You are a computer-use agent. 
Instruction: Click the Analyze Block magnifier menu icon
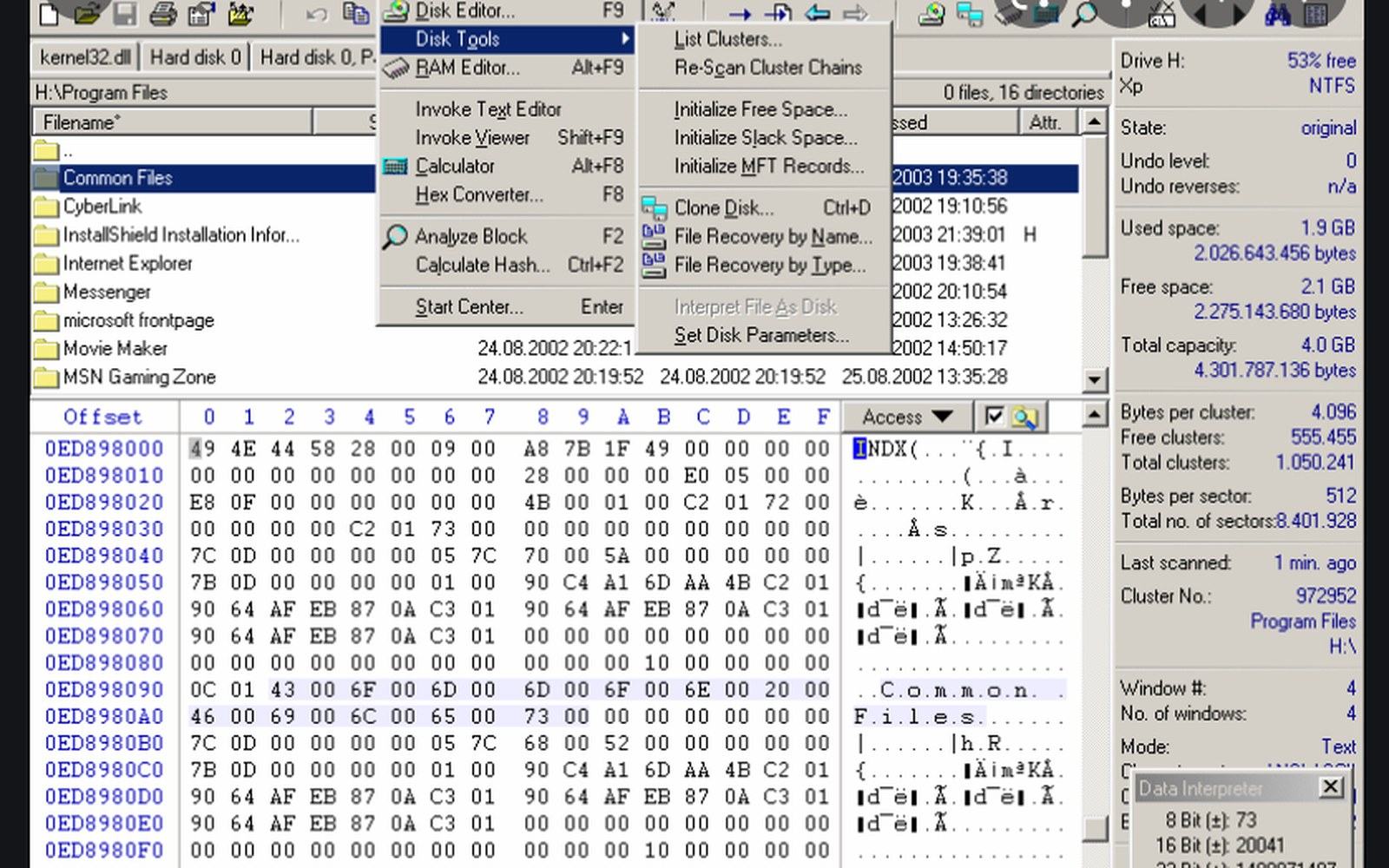(395, 236)
